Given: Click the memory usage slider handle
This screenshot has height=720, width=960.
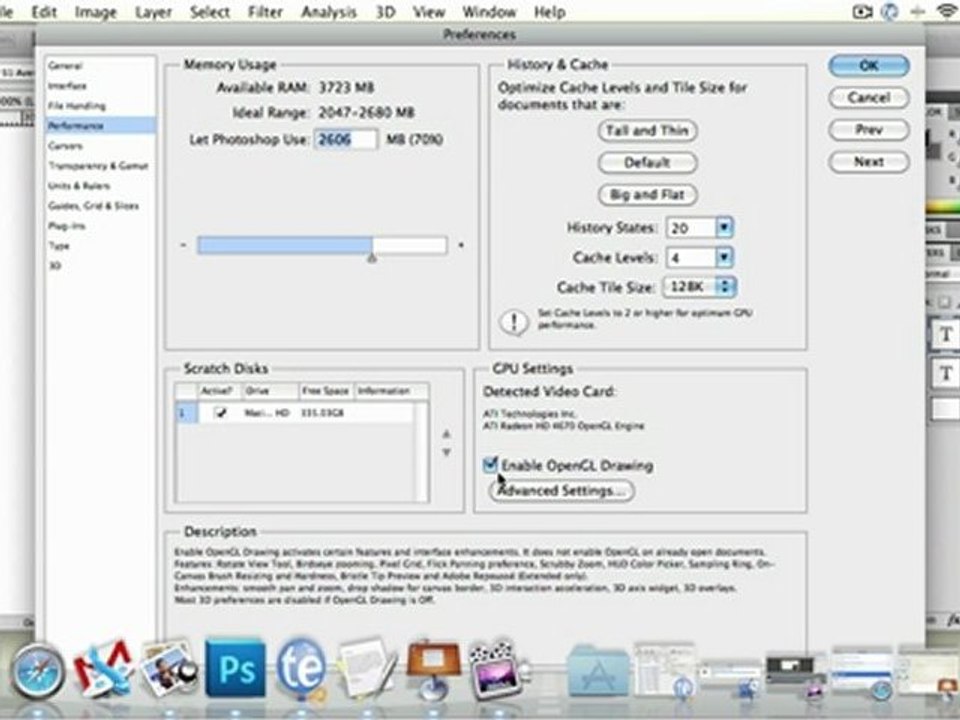Looking at the screenshot, I should [x=372, y=257].
